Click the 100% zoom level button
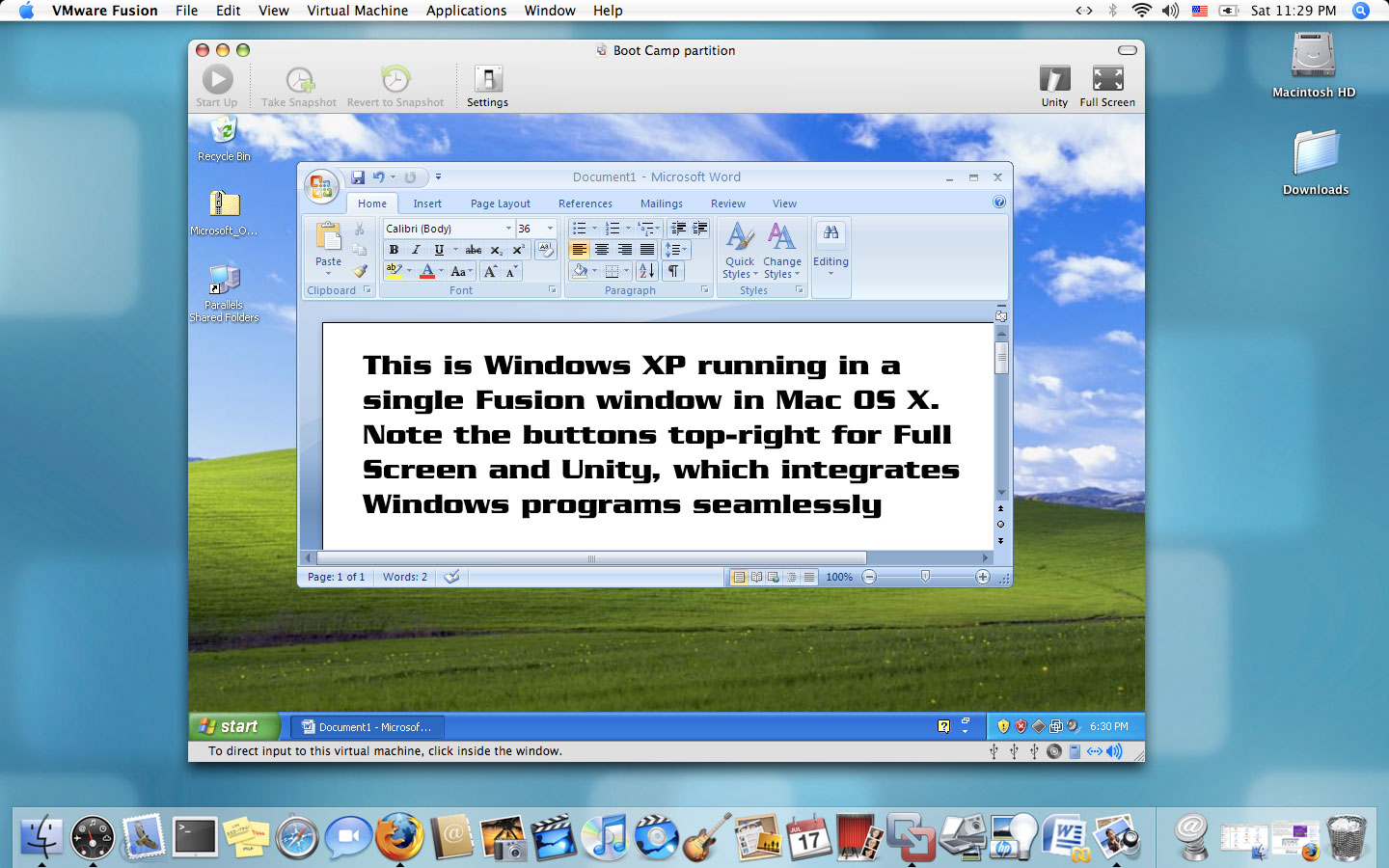Viewport: 1389px width, 868px height. [839, 577]
